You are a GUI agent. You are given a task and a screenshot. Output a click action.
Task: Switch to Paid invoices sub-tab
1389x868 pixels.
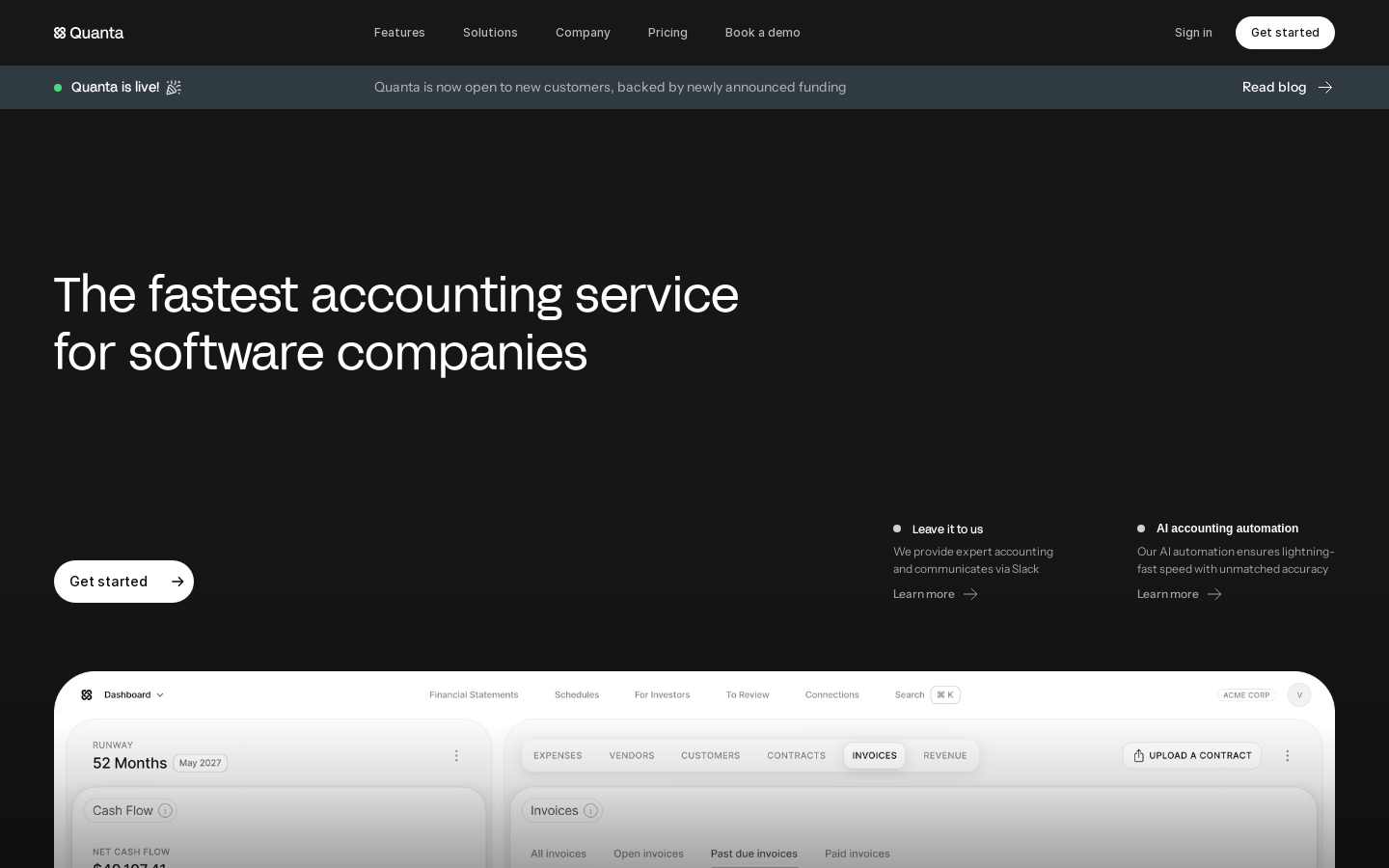point(858,854)
